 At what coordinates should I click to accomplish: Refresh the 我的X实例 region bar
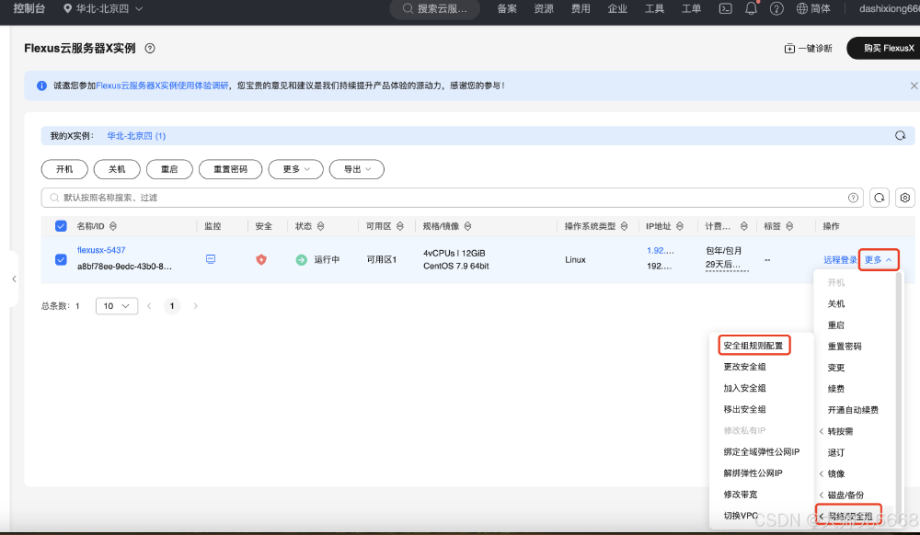pyautogui.click(x=900, y=136)
